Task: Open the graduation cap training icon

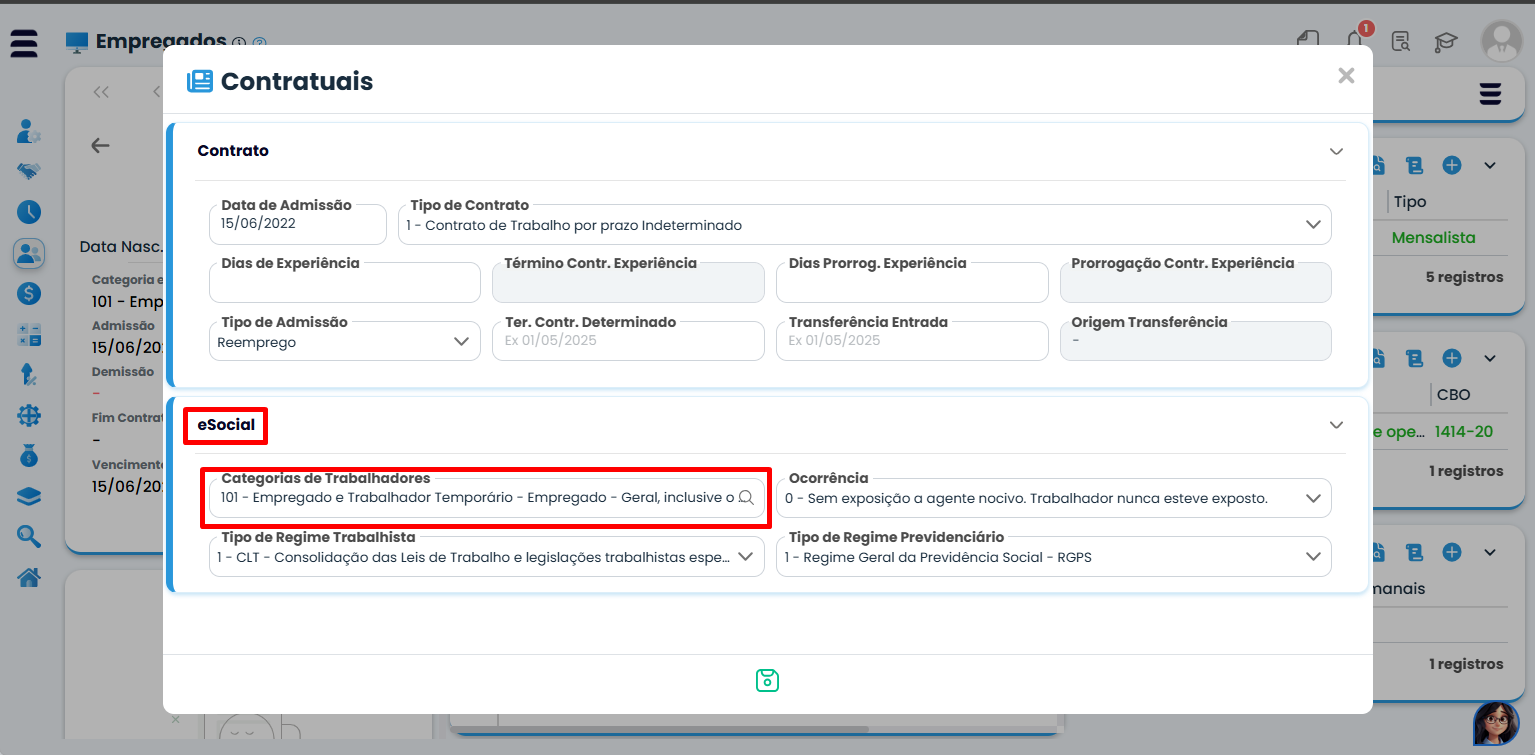Action: pos(1446,42)
